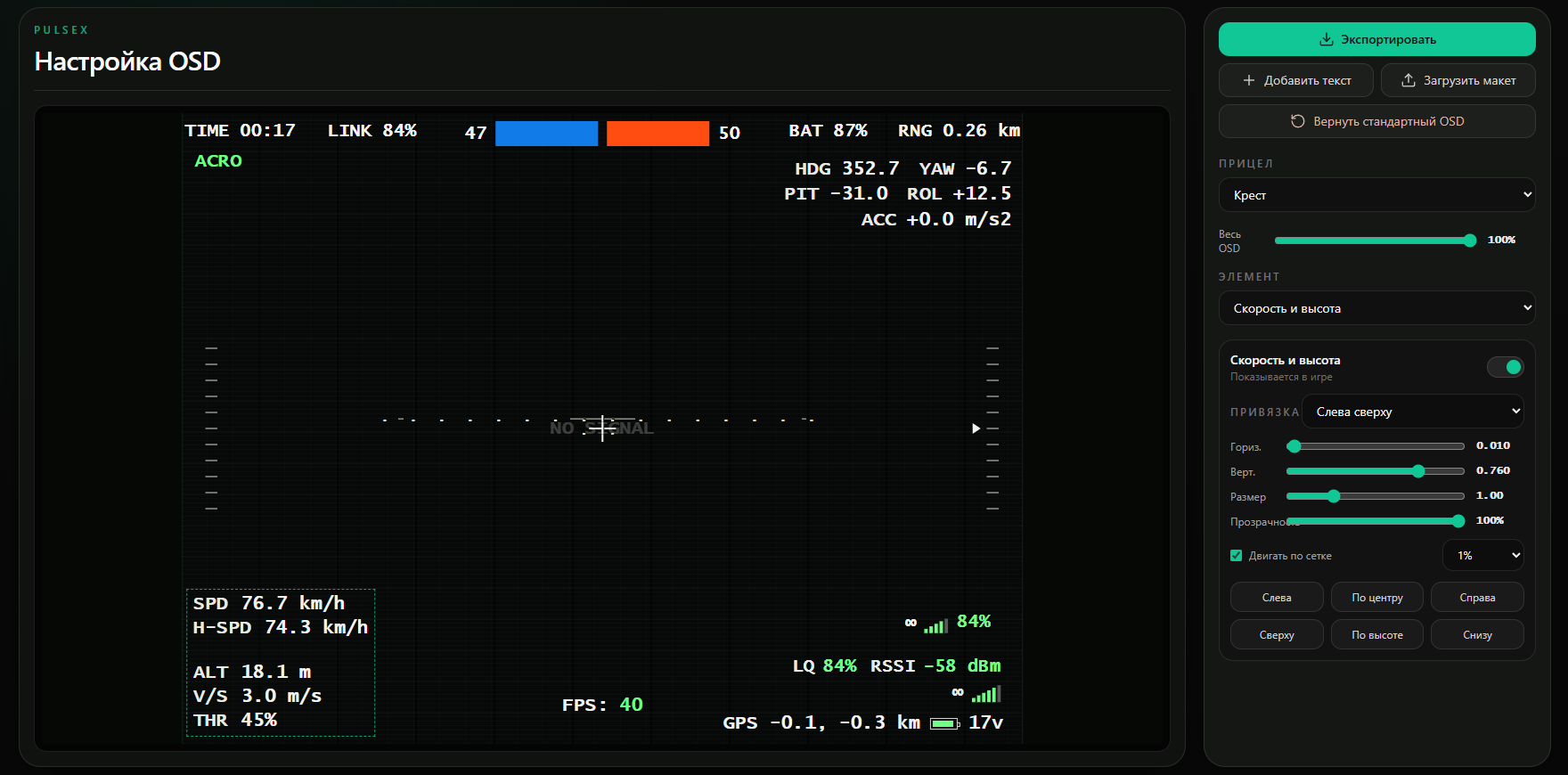This screenshot has width=1568, height=775.
Task: Click the download icon on Экспортировать
Action: click(1326, 39)
